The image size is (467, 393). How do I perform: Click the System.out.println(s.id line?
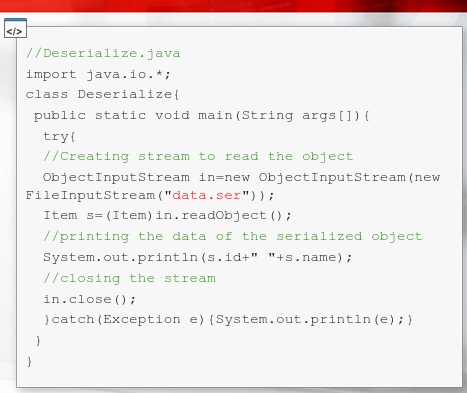coord(197,257)
